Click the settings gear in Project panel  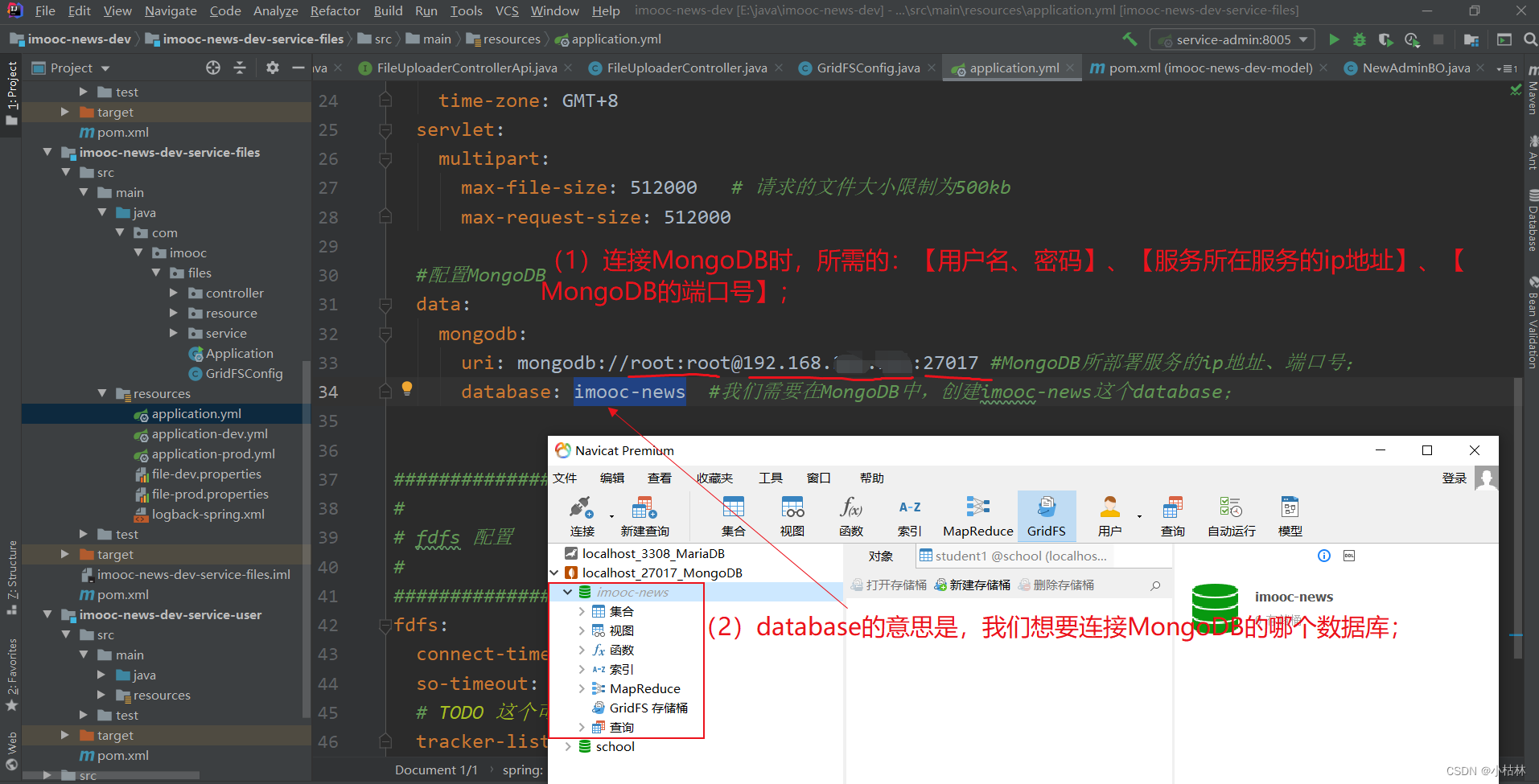point(271,68)
